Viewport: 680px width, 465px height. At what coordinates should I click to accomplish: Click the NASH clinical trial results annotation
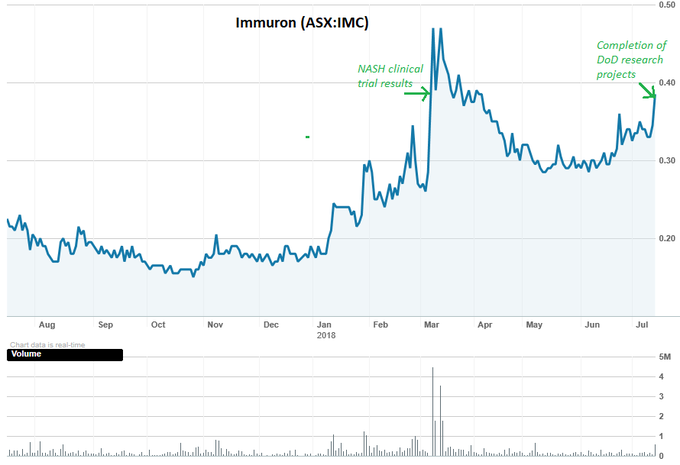point(390,76)
